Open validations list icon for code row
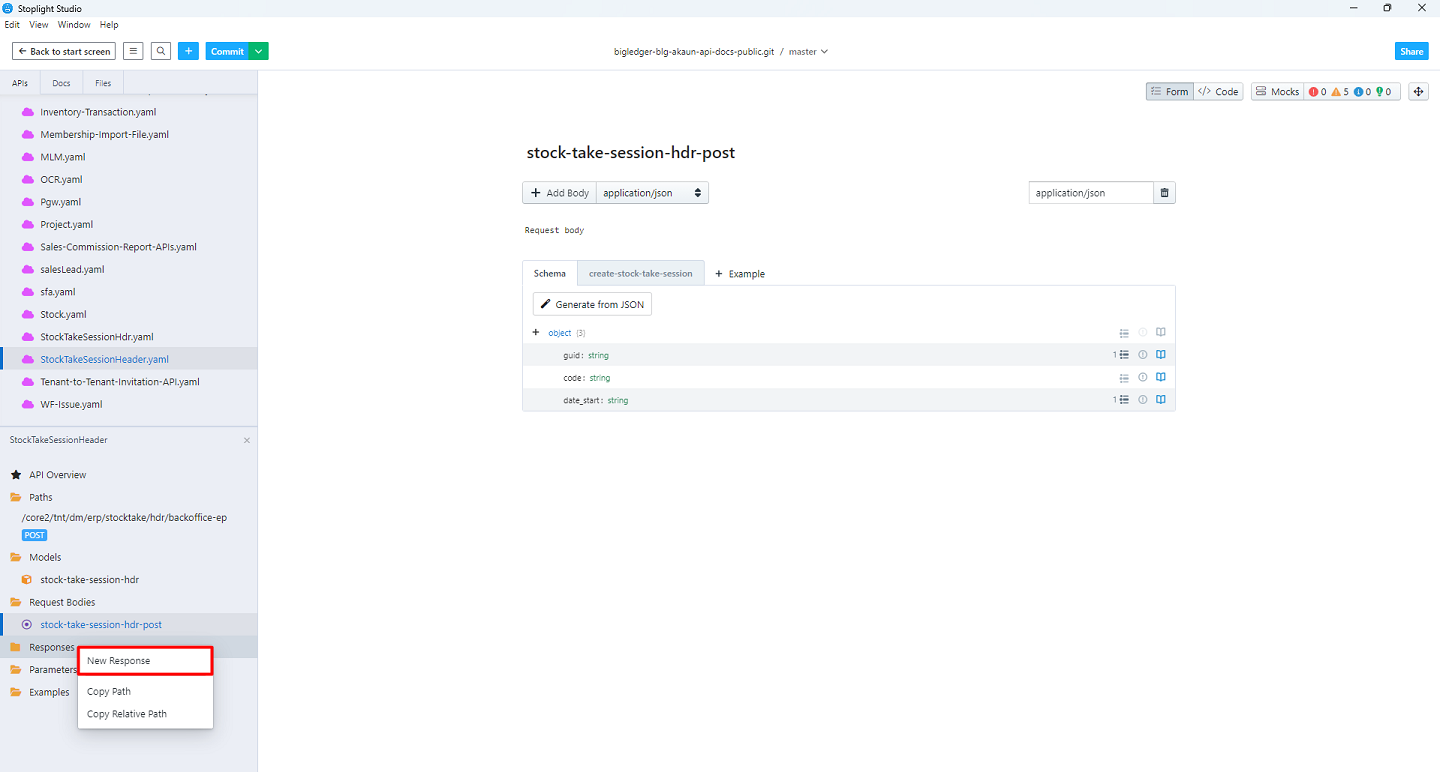Screen dimensions: 1440x772 point(1124,378)
